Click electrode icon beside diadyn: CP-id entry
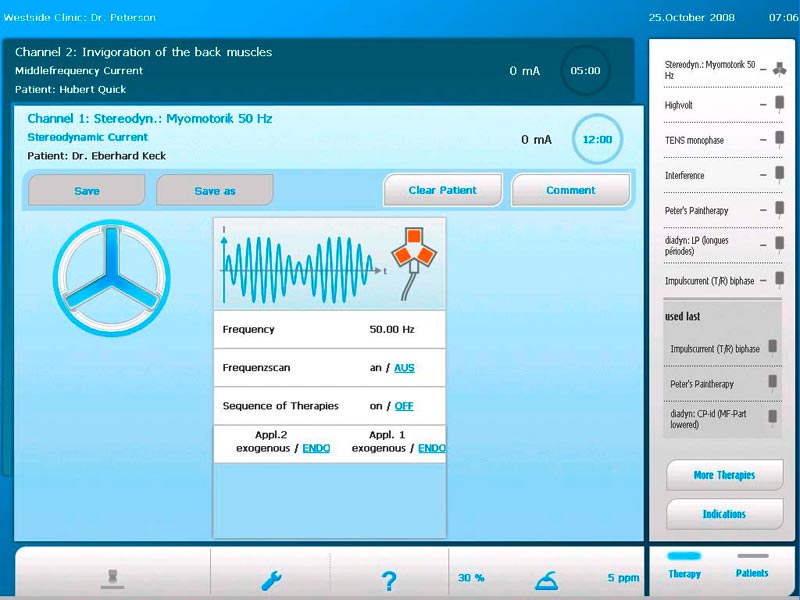This screenshot has width=800, height=600. [773, 418]
